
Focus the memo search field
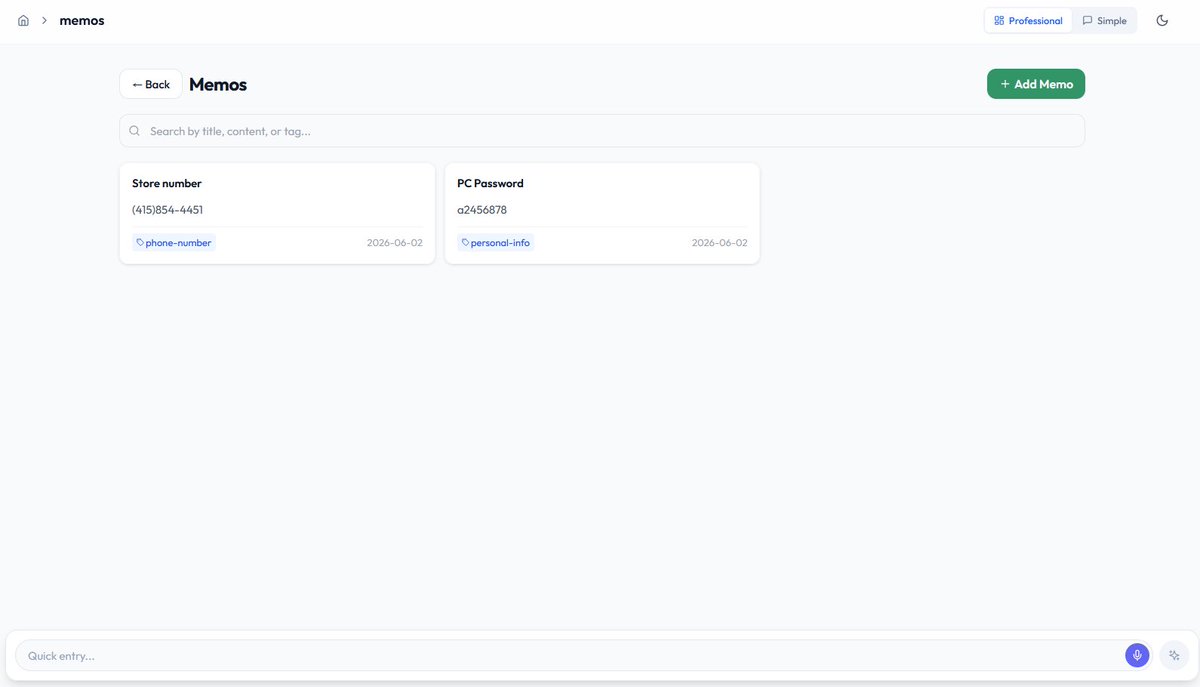[602, 131]
